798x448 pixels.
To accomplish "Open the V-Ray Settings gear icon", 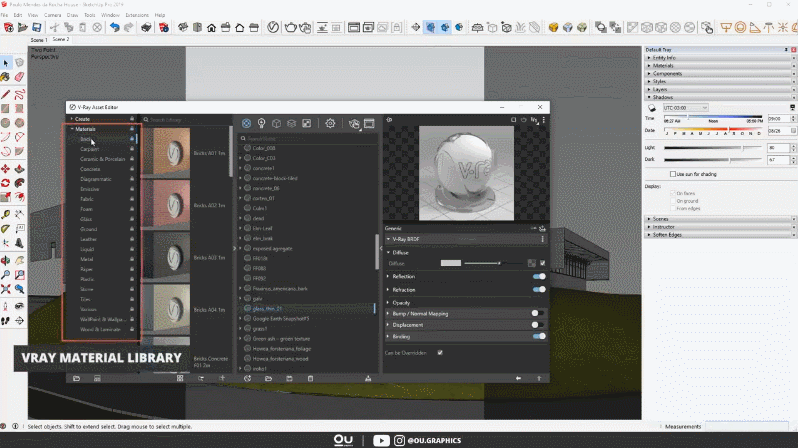I will tap(330, 124).
